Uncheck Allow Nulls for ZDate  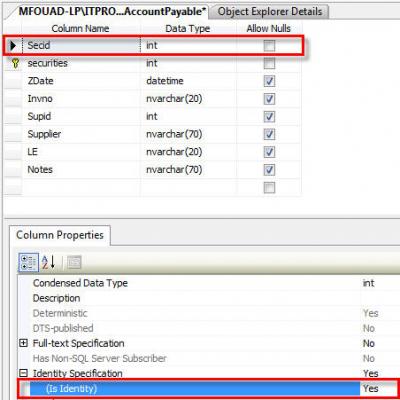269,81
